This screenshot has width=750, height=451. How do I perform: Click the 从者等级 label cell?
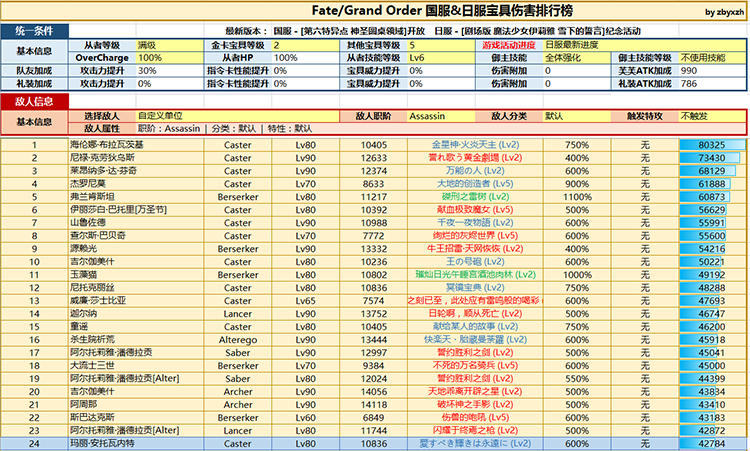pos(102,45)
